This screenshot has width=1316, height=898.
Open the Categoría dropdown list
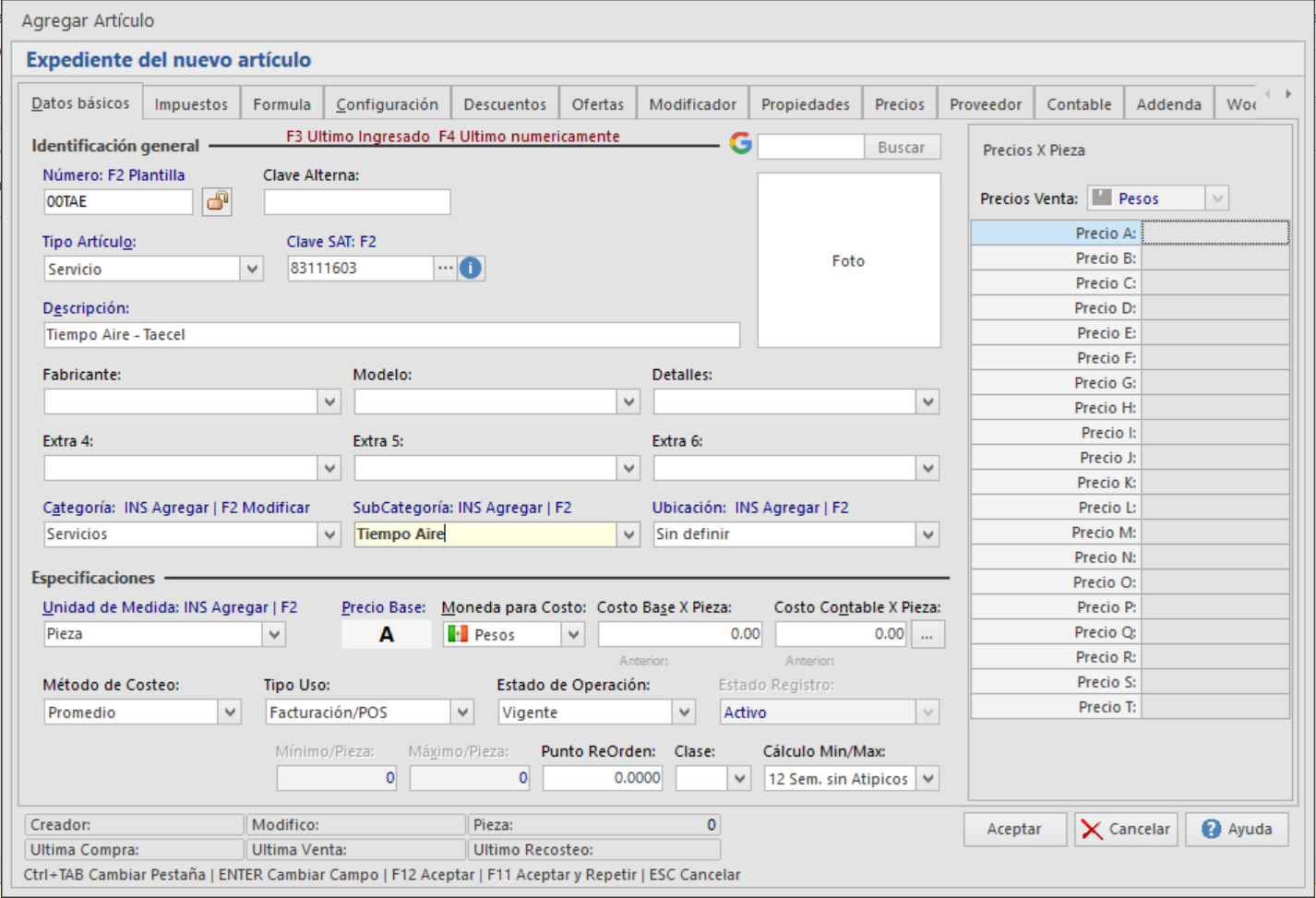click(329, 535)
